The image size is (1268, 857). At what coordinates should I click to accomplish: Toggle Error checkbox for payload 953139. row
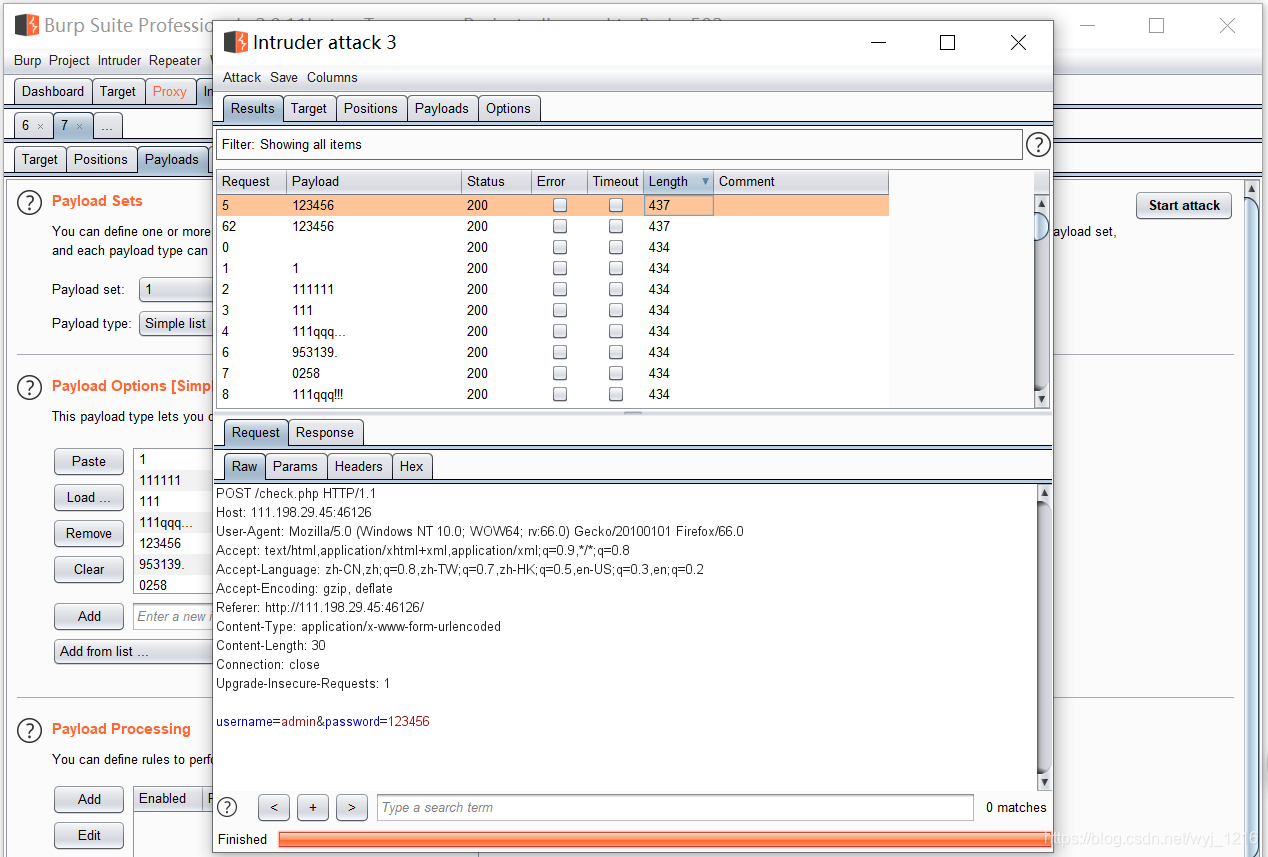(560, 352)
